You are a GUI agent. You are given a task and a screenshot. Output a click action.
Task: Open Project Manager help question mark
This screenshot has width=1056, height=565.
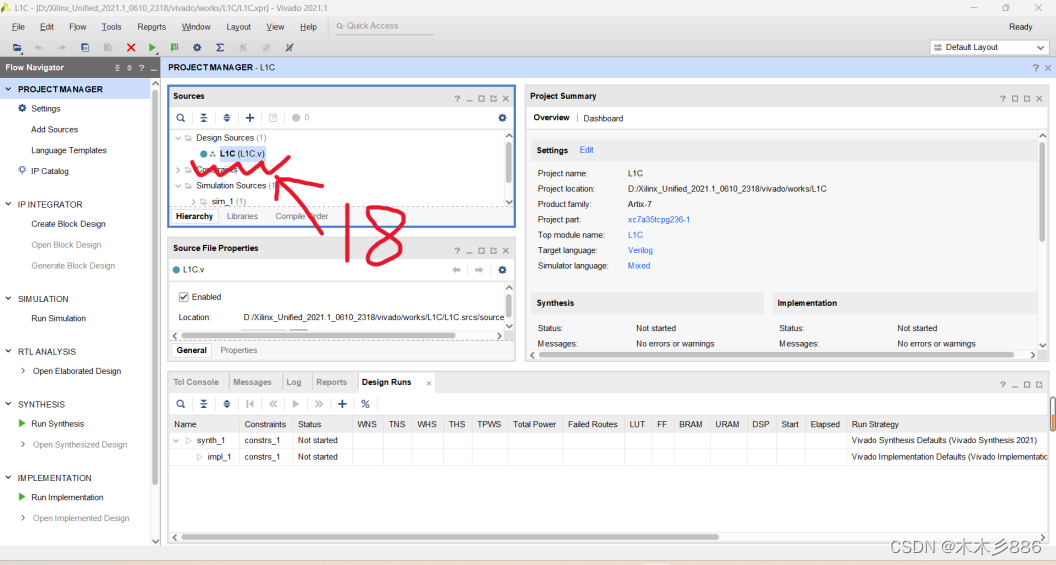coord(1035,67)
